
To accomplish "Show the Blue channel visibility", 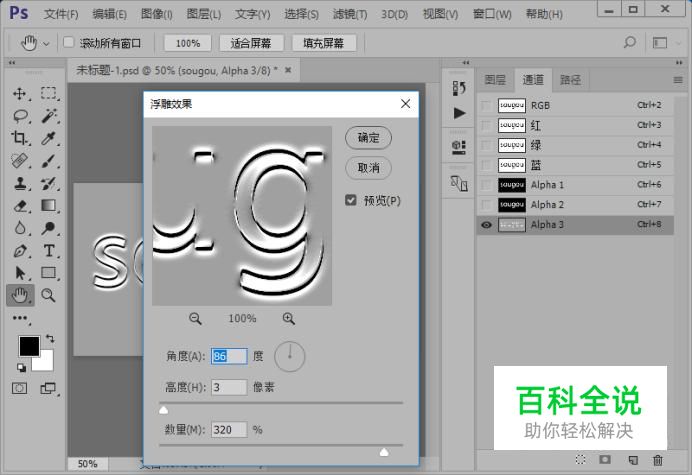I will 486,165.
